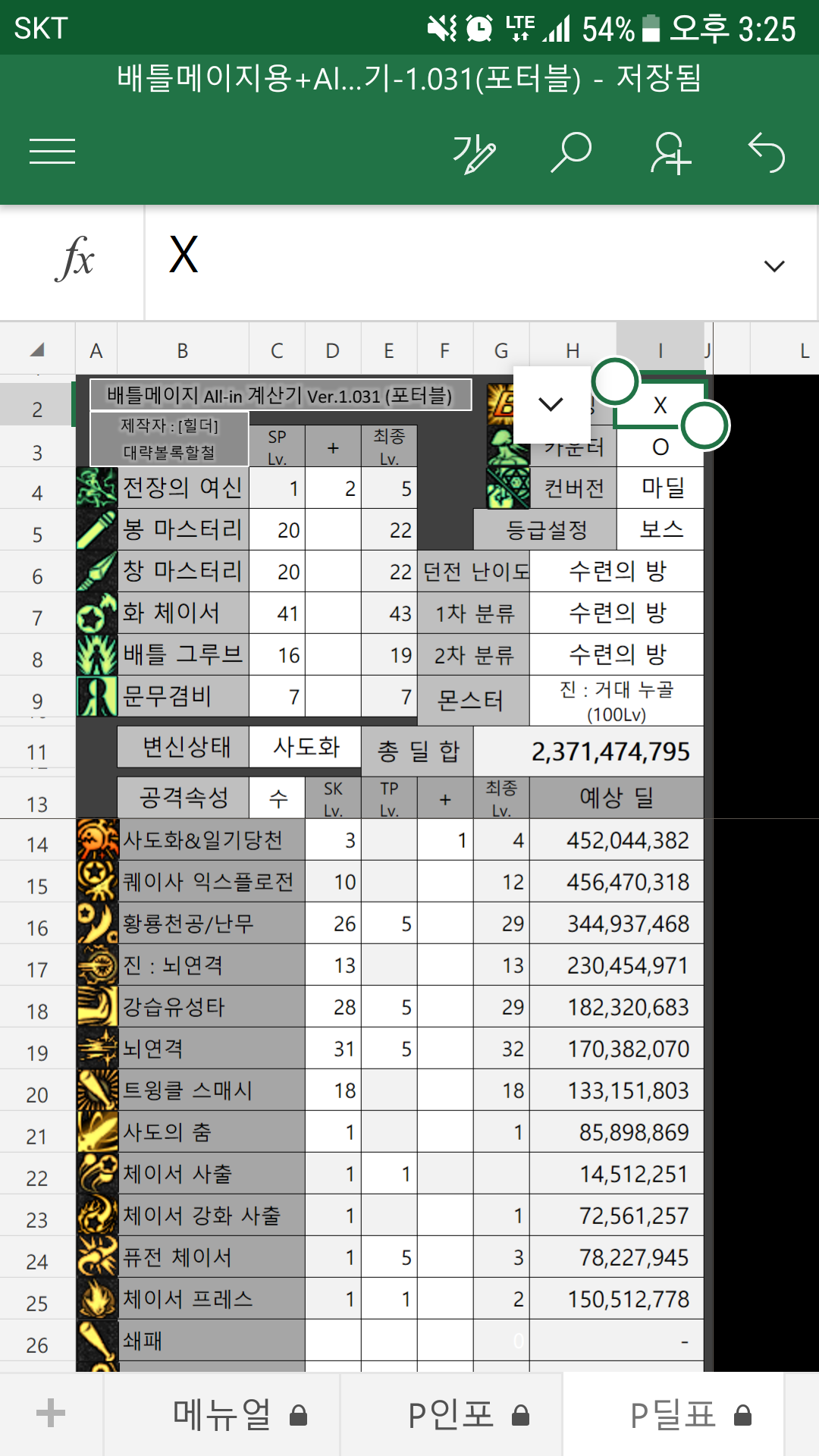Open the cell dropdown arrow near H2

[551, 403]
